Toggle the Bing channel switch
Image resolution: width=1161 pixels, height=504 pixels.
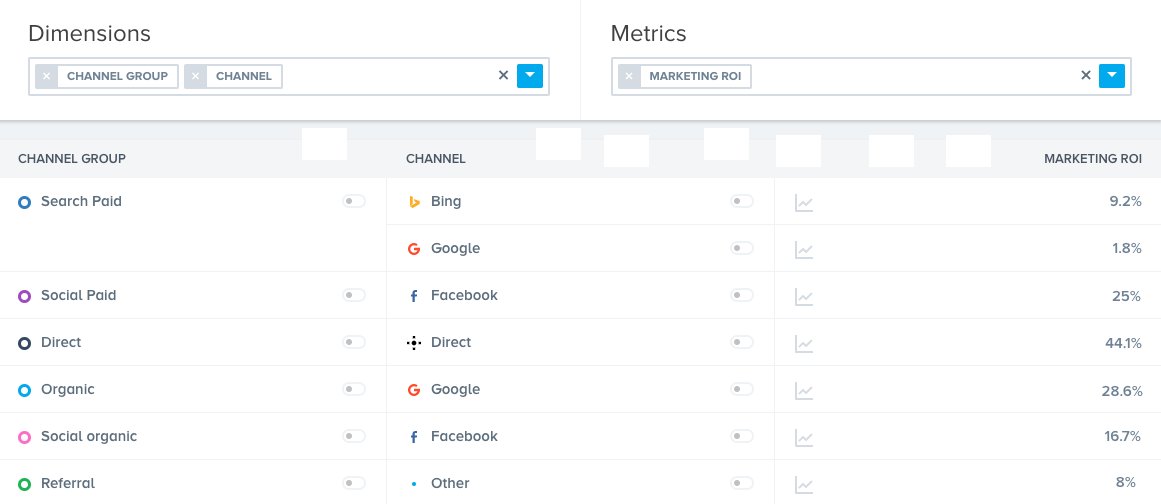[742, 201]
